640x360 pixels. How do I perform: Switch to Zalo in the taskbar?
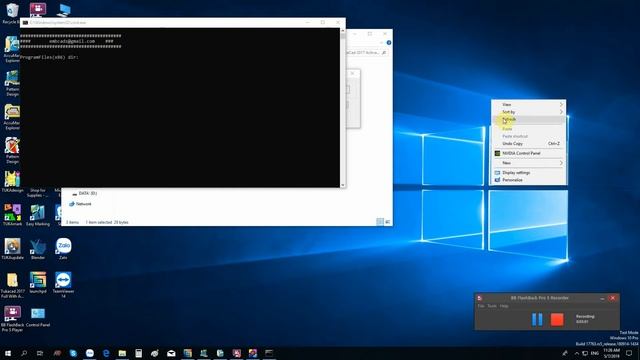click(89, 353)
